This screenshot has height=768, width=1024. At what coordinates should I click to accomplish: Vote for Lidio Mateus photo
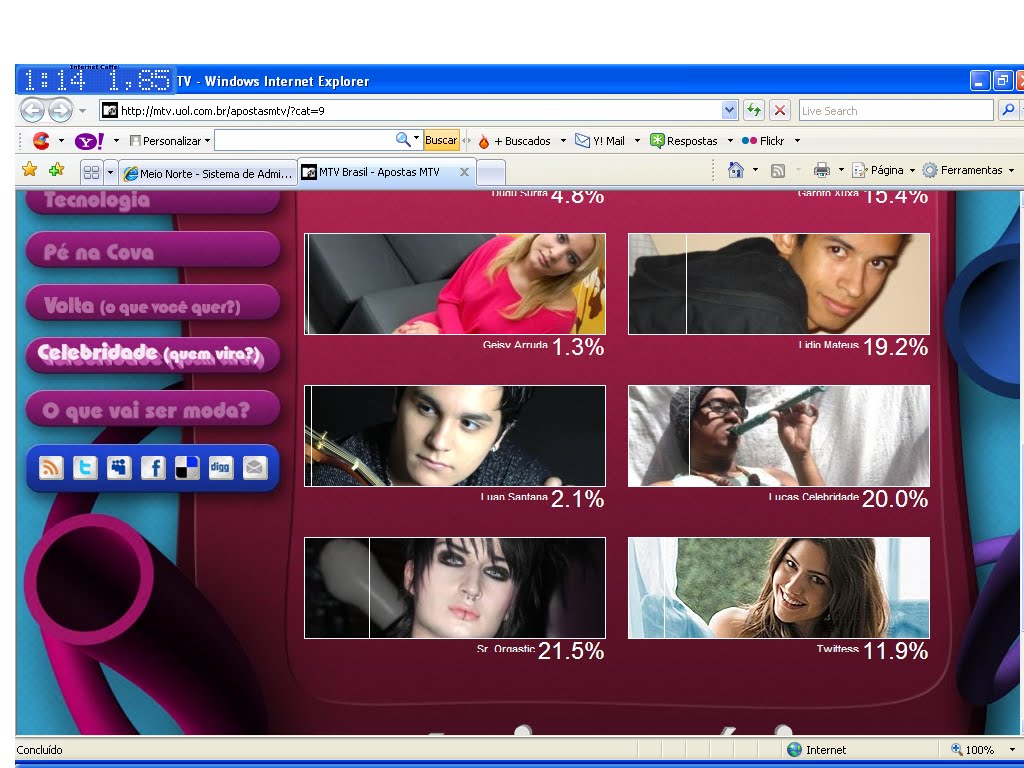point(778,284)
